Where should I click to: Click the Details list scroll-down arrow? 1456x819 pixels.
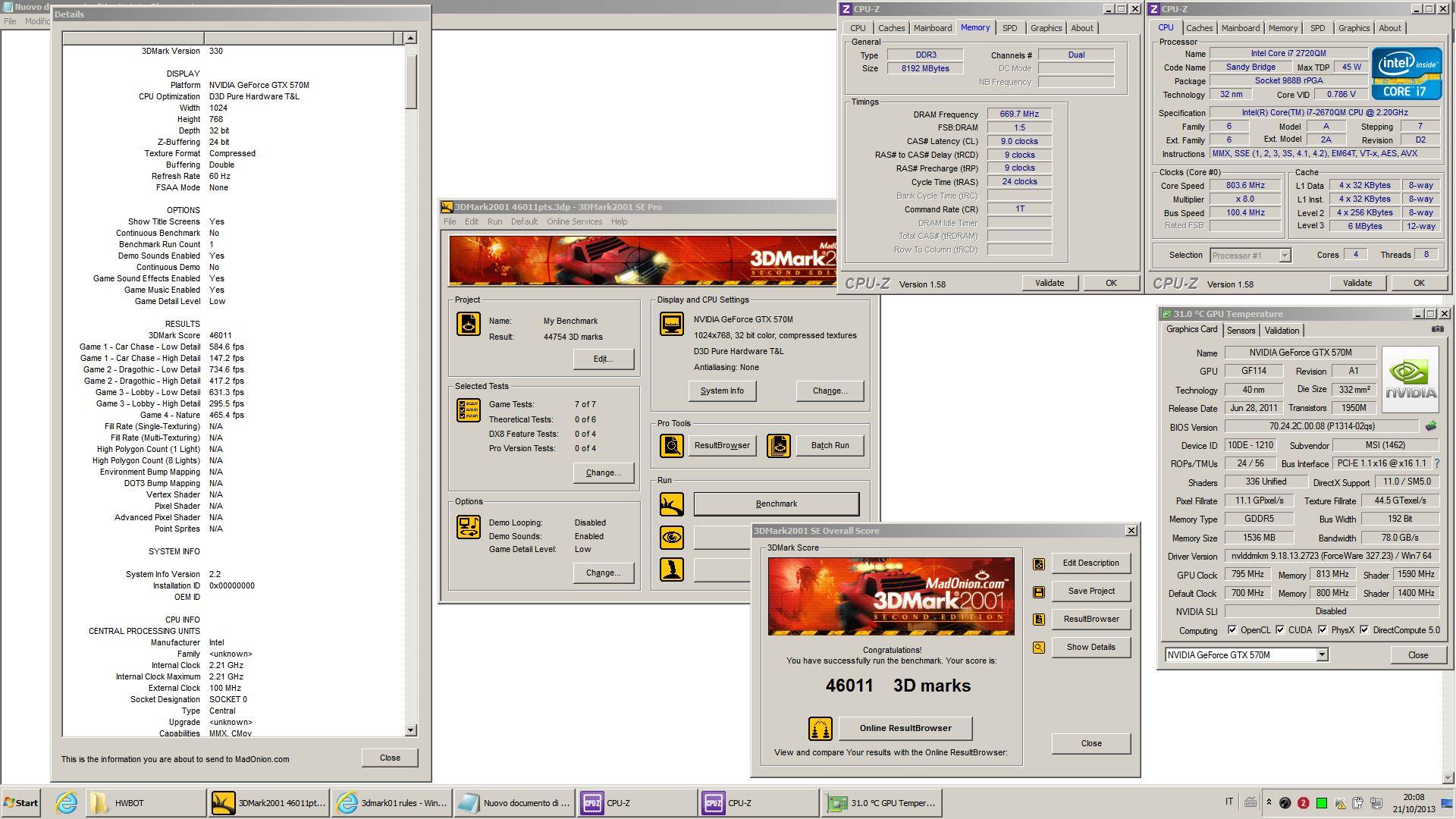pyautogui.click(x=411, y=730)
